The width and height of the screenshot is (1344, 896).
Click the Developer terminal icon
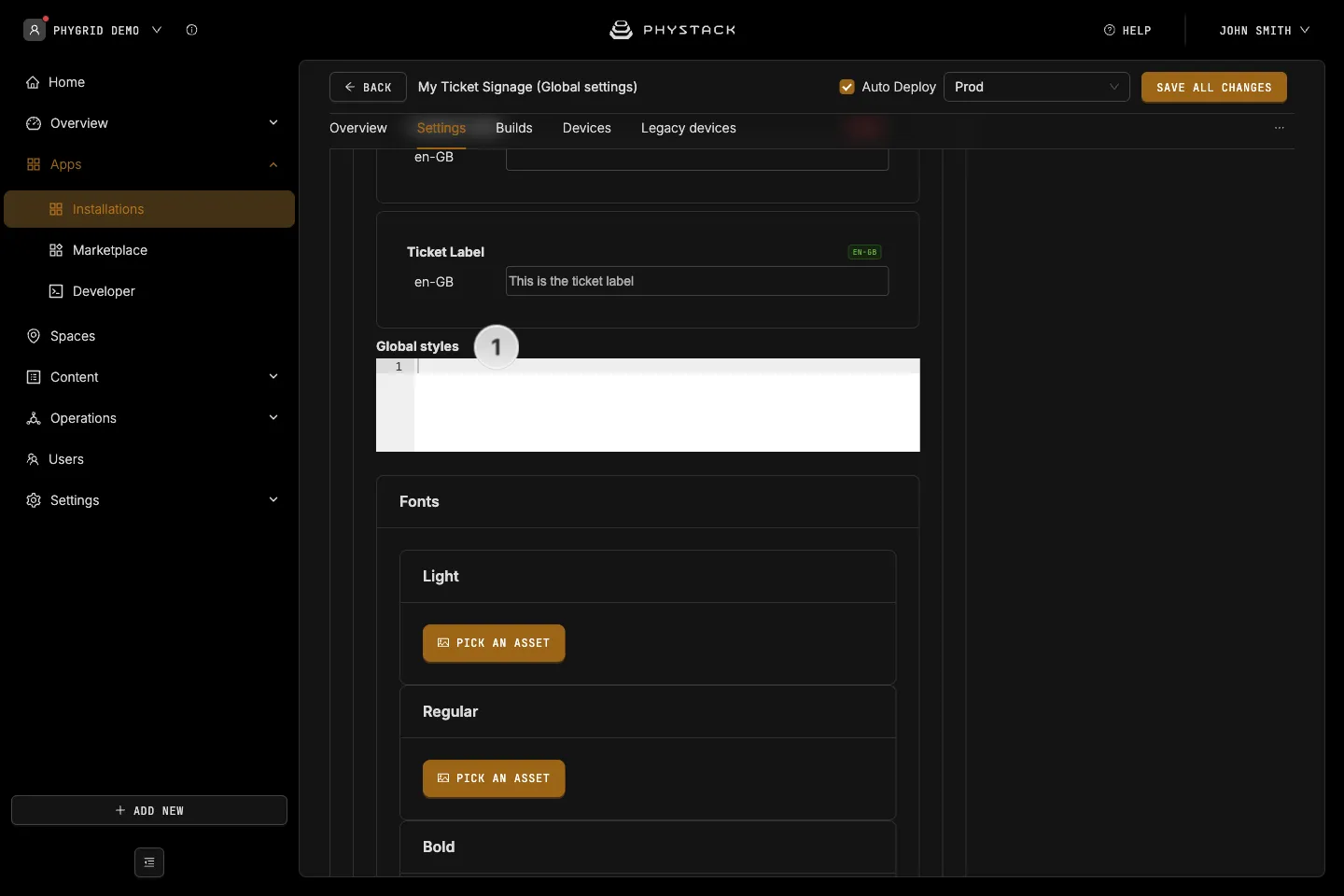(x=56, y=291)
